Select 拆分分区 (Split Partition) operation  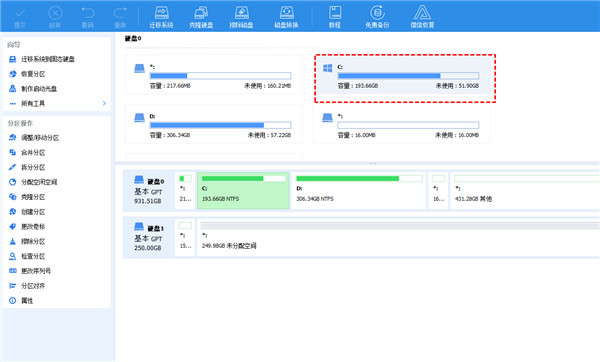pyautogui.click(x=27, y=167)
